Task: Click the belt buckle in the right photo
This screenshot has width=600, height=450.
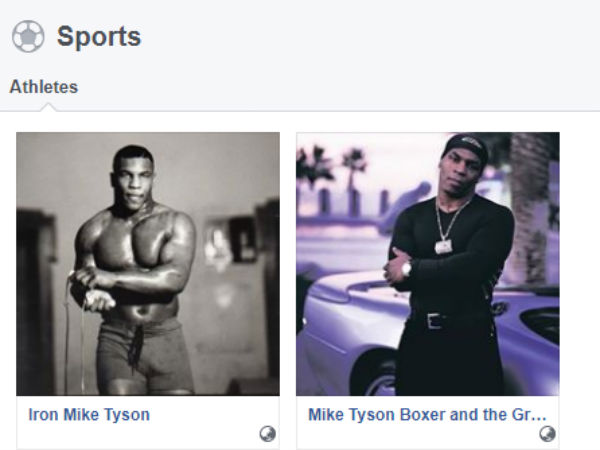Action: pyautogui.click(x=432, y=320)
